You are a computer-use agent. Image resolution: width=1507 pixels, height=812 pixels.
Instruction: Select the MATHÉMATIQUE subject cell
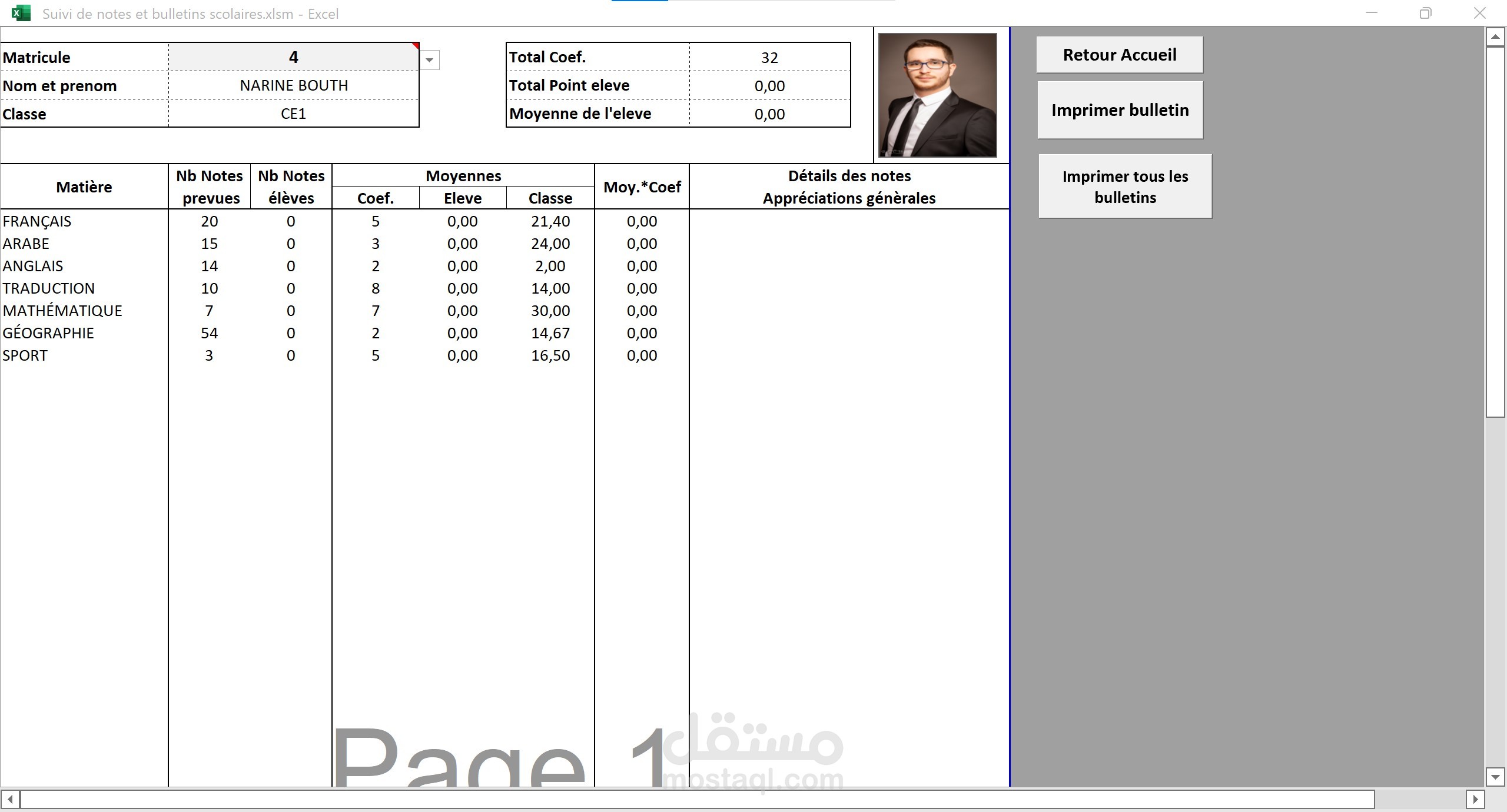click(x=62, y=311)
